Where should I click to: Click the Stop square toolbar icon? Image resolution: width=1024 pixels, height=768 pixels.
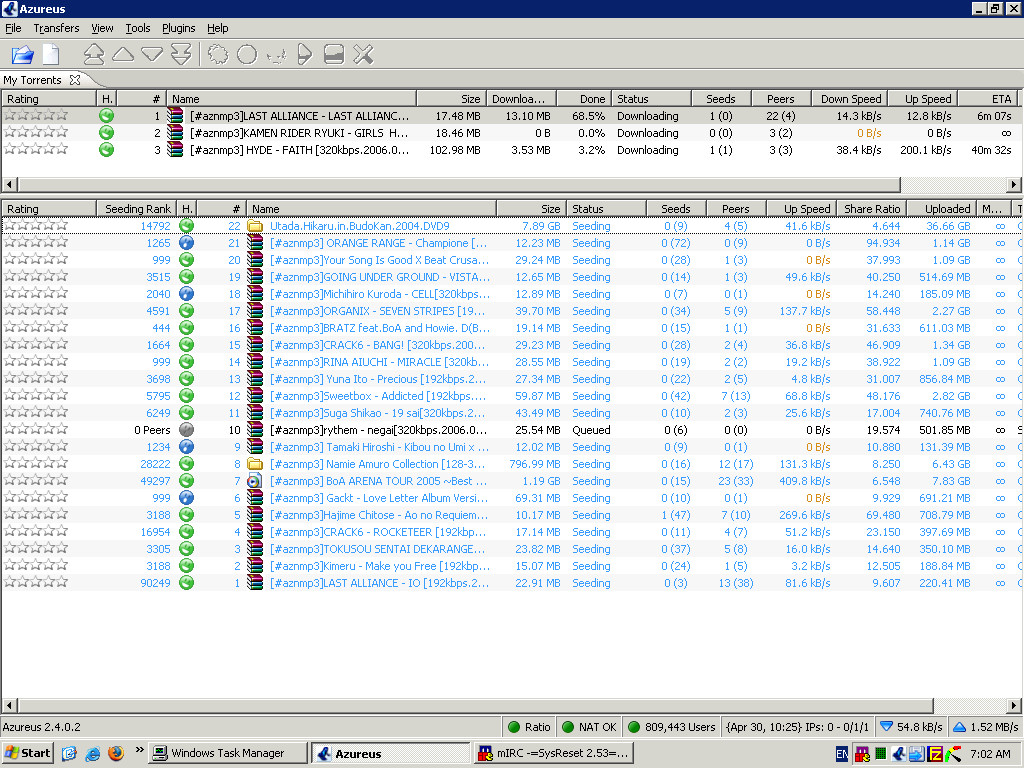click(334, 55)
